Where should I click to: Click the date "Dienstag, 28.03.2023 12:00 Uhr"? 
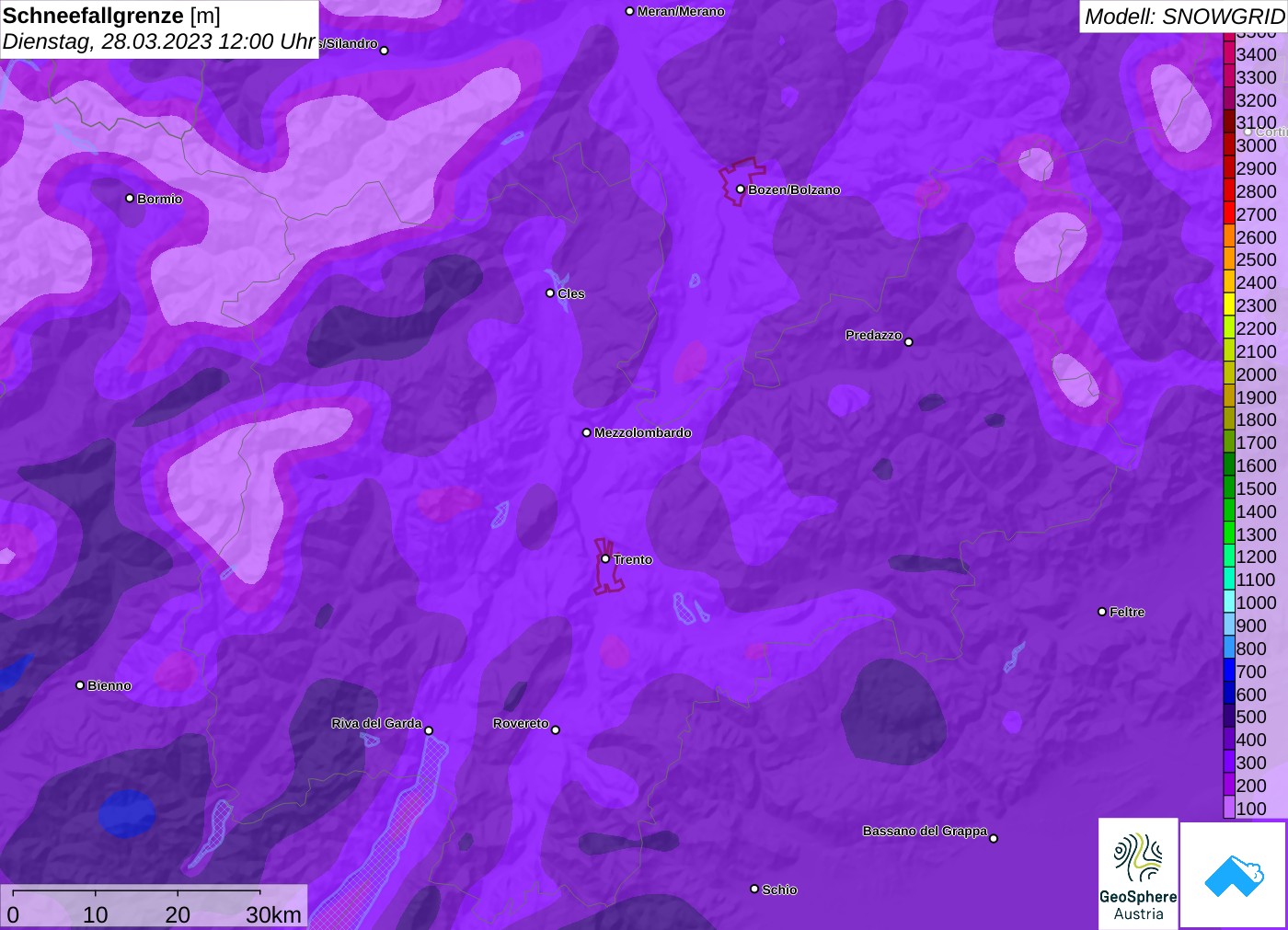[159, 41]
